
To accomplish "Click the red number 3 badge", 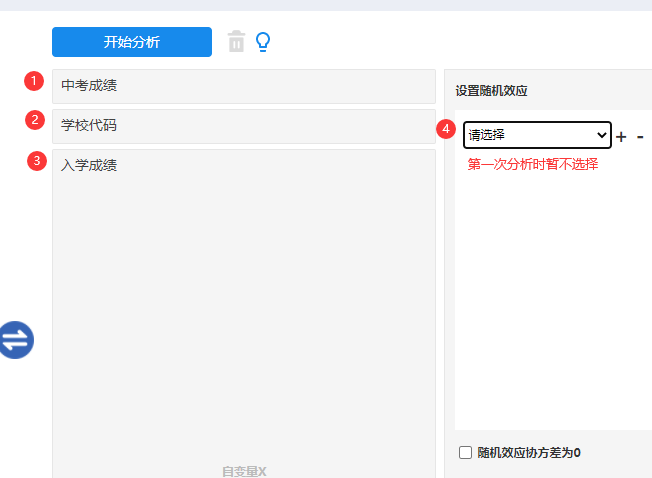I will click(36, 161).
